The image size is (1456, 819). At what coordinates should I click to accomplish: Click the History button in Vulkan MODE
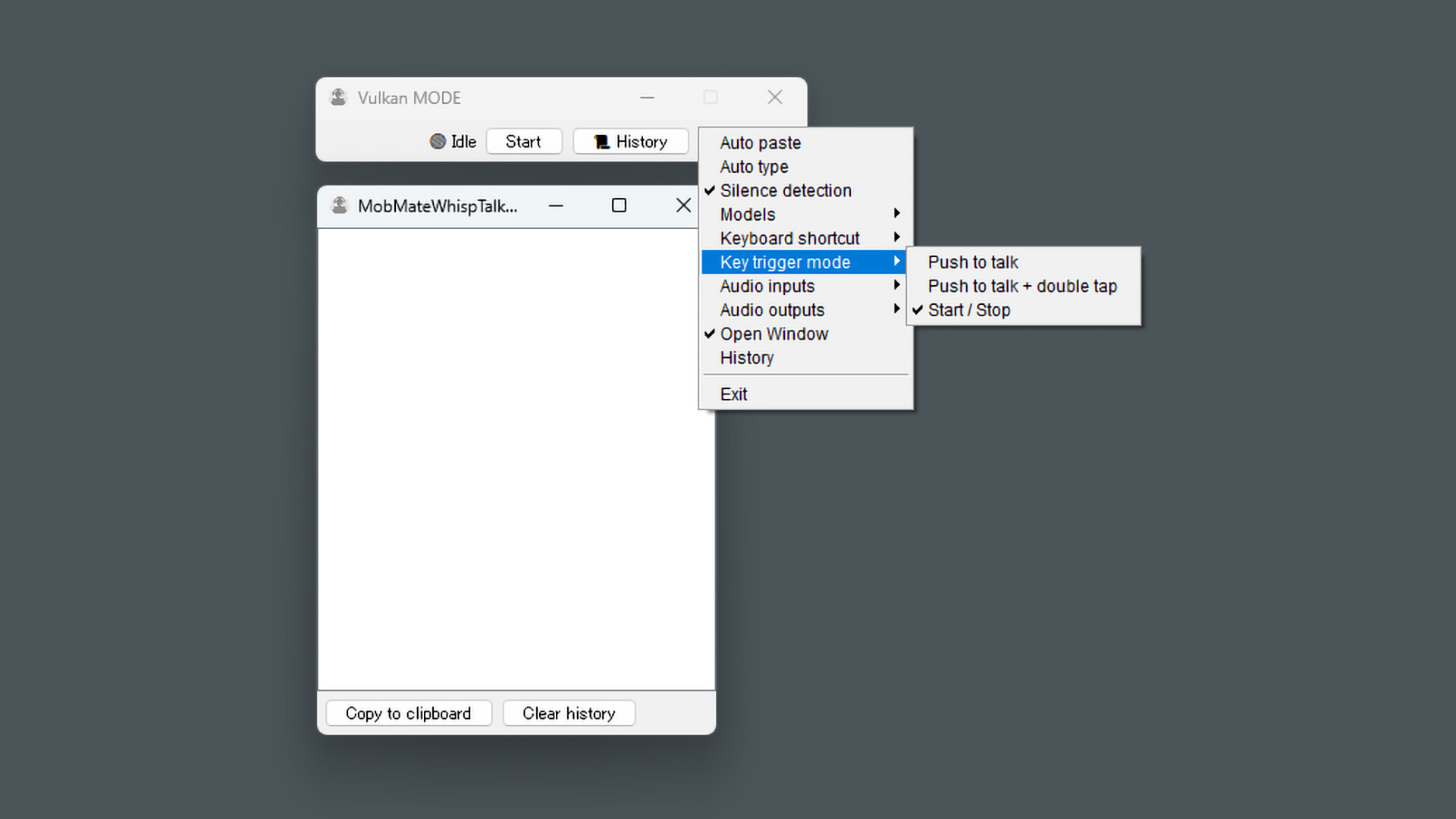631,141
